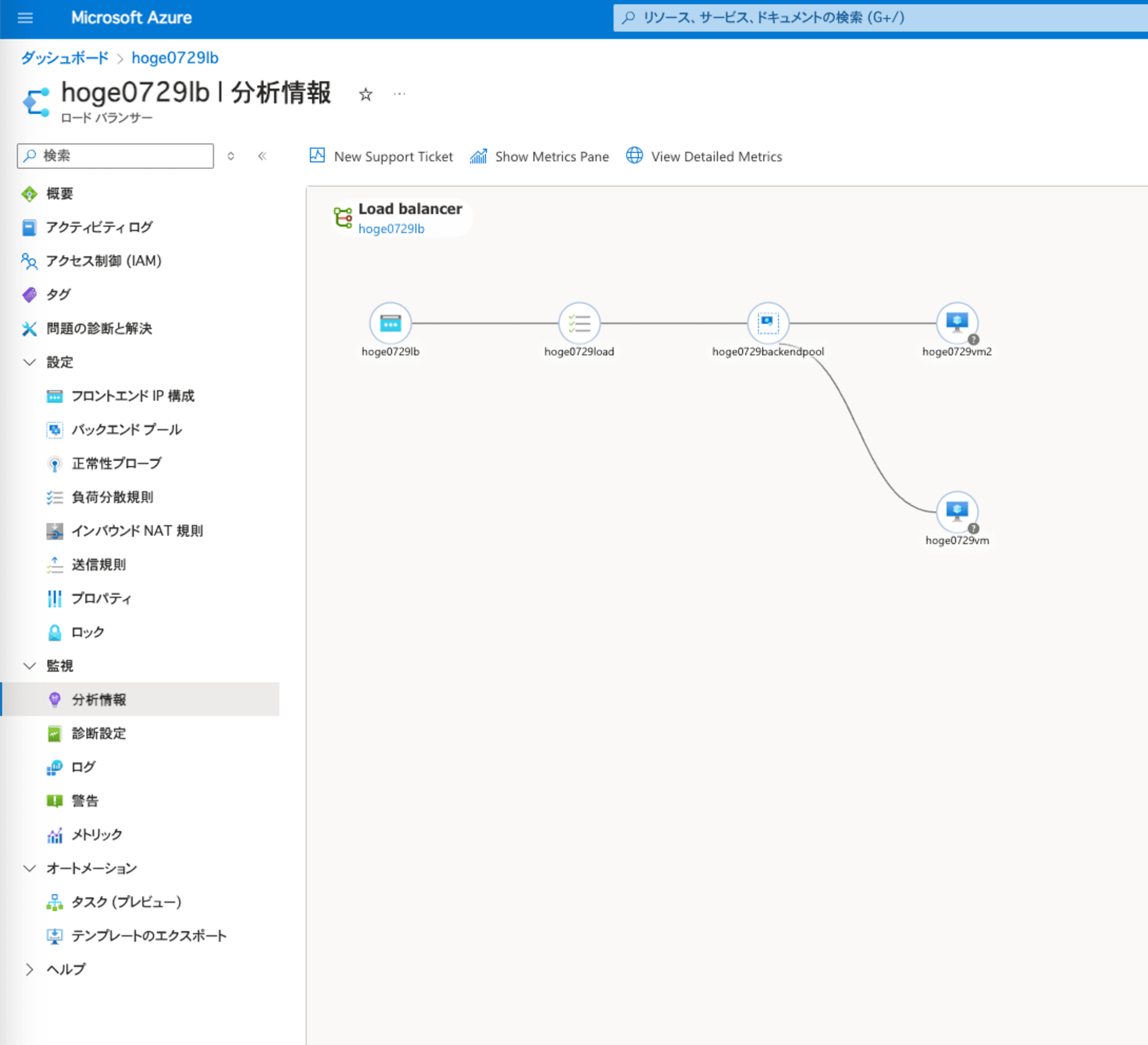Select the hoge0729backendpool node icon
The image size is (1148, 1045).
pos(768,323)
